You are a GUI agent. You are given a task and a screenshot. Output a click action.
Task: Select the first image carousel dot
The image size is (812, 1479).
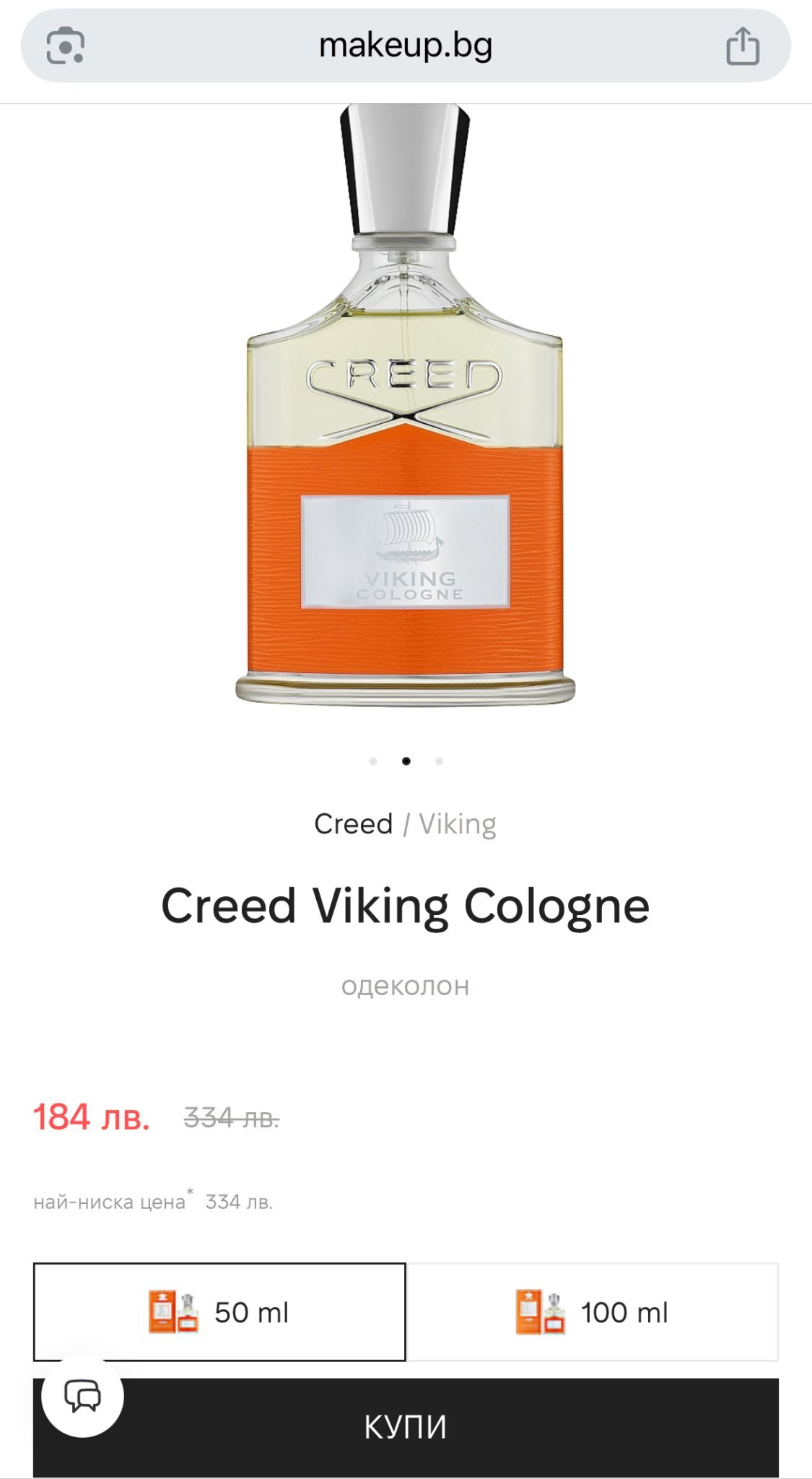[x=373, y=761]
